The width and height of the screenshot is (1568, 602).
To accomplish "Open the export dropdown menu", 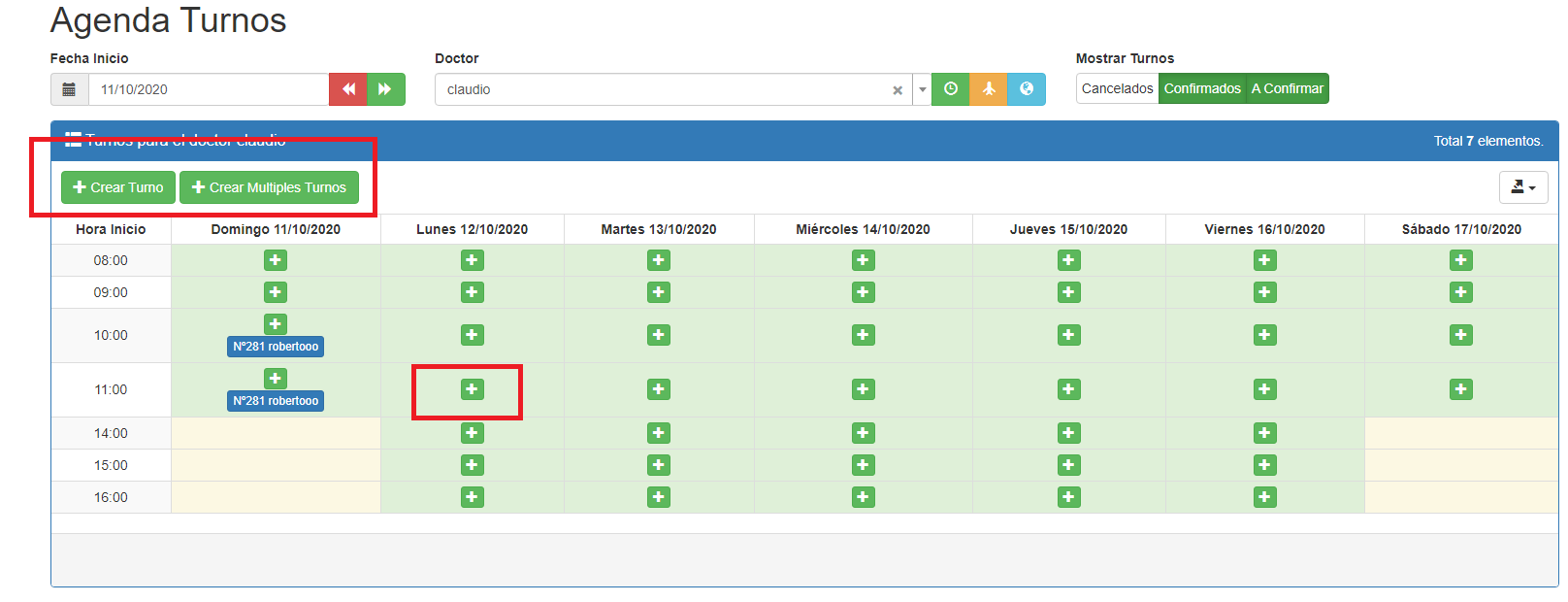I will [1522, 187].
